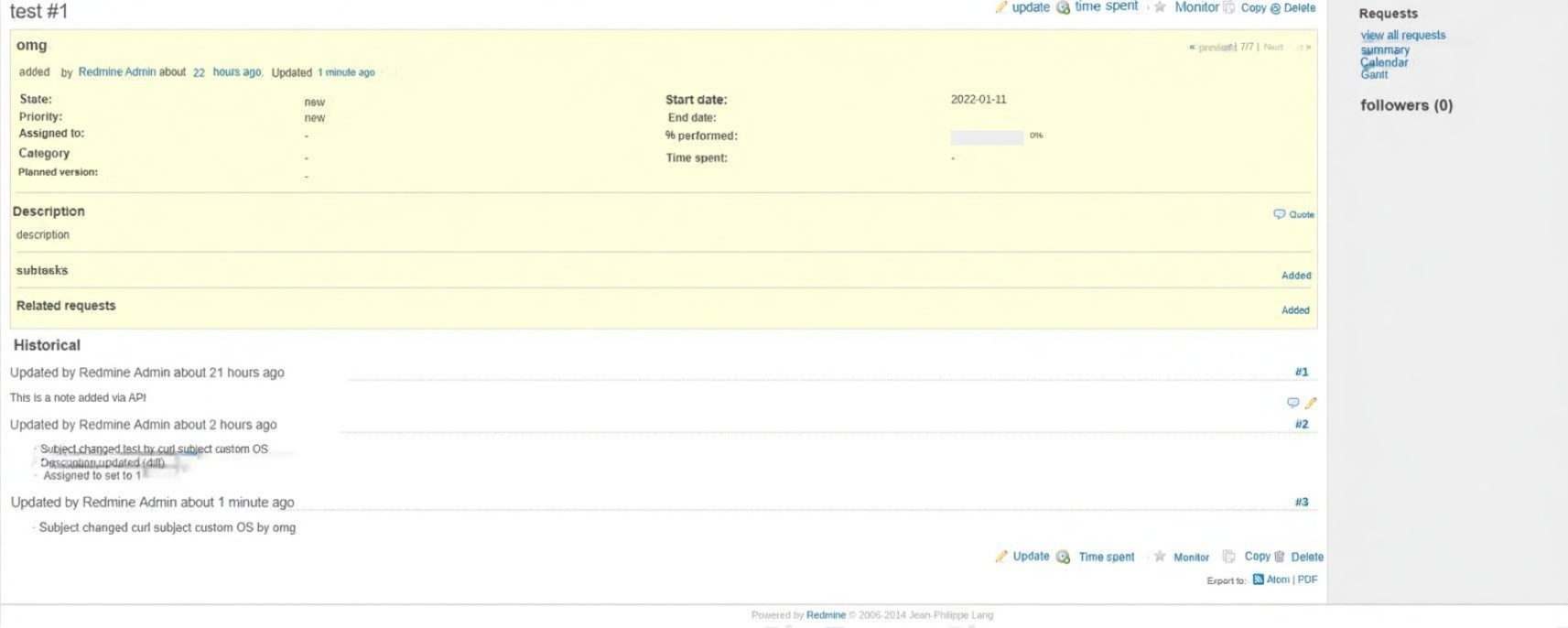Click the edit pencil icon on note #1

[1310, 403]
